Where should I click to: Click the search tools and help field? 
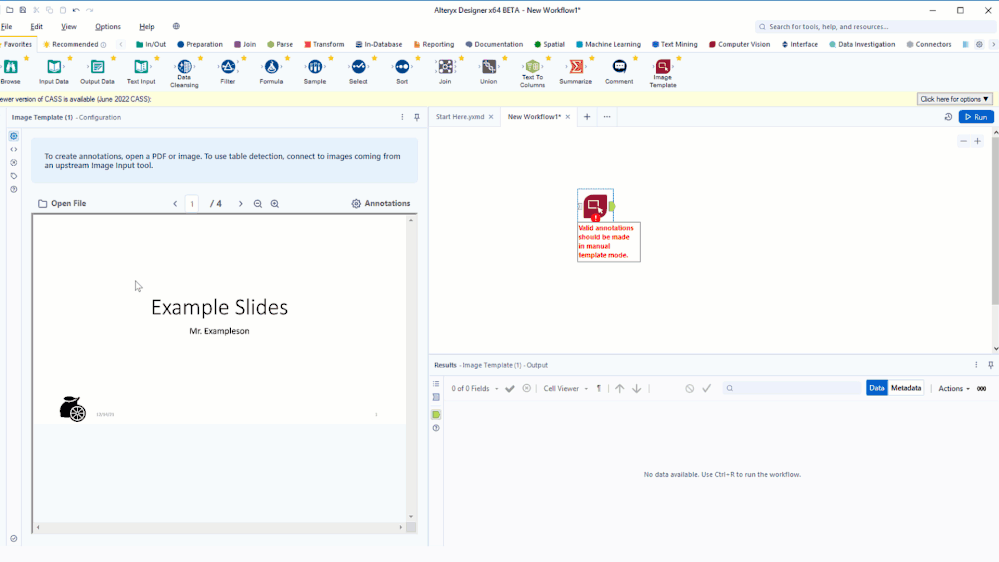click(874, 27)
